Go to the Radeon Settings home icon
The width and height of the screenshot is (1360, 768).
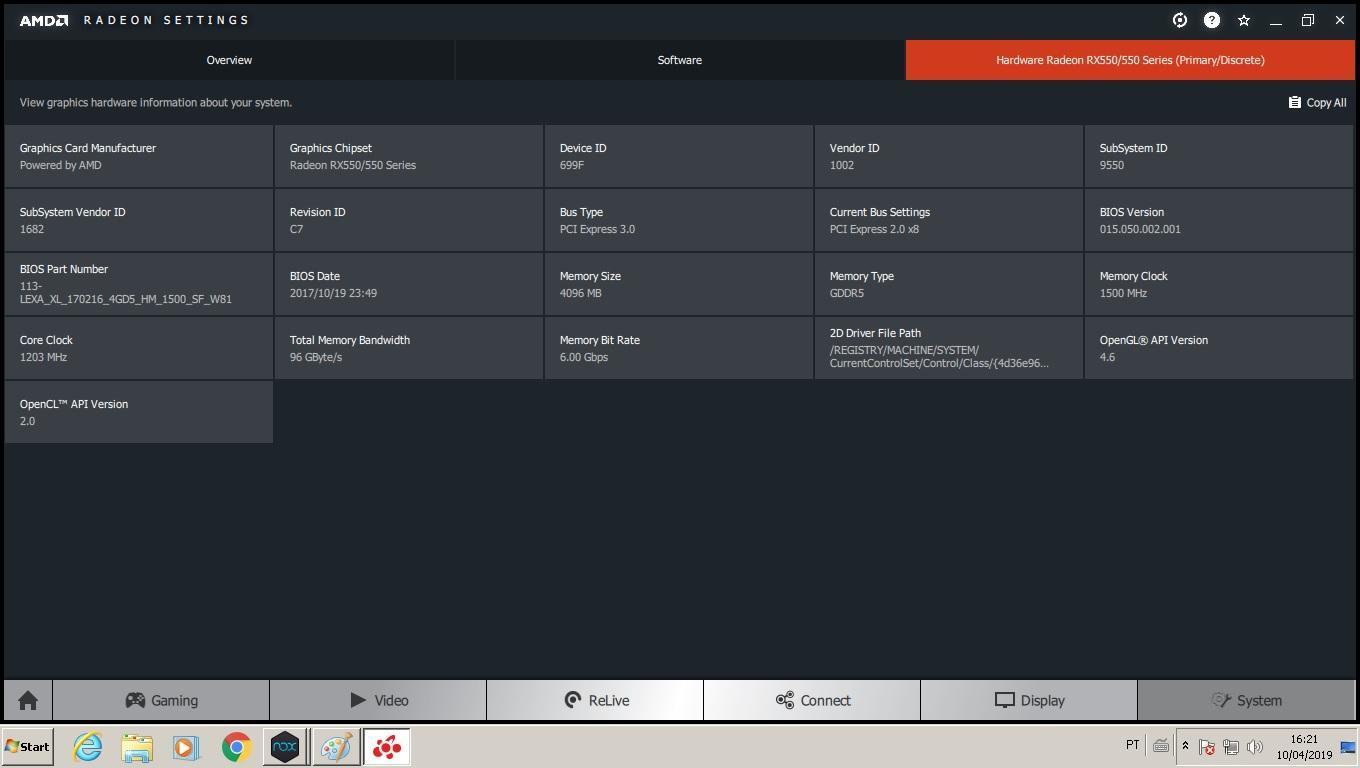pos(28,700)
